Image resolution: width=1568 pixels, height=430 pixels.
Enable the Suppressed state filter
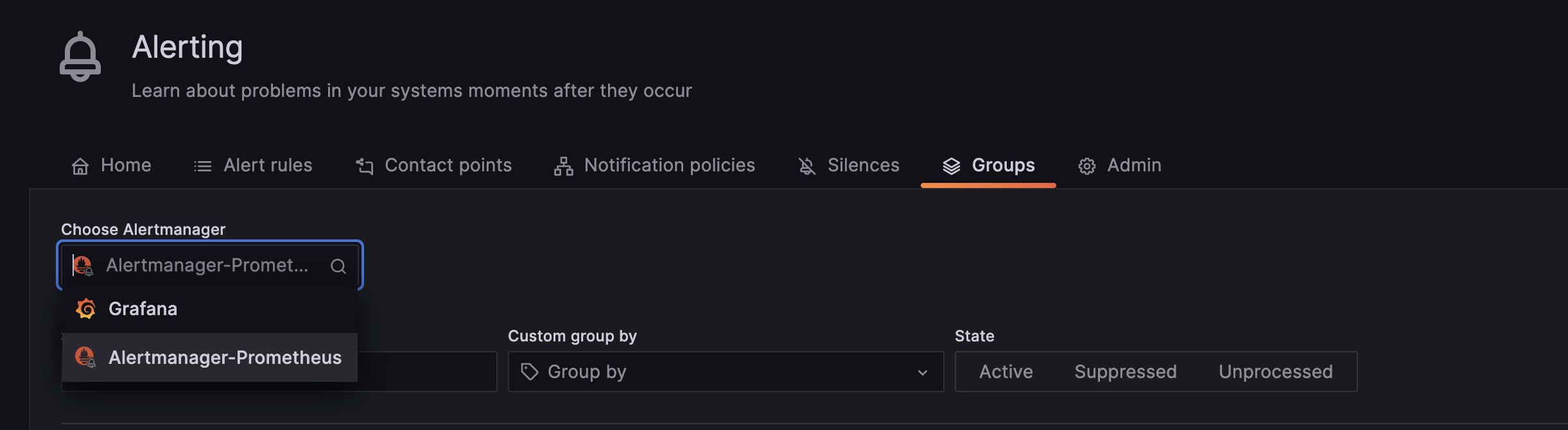(x=1125, y=371)
